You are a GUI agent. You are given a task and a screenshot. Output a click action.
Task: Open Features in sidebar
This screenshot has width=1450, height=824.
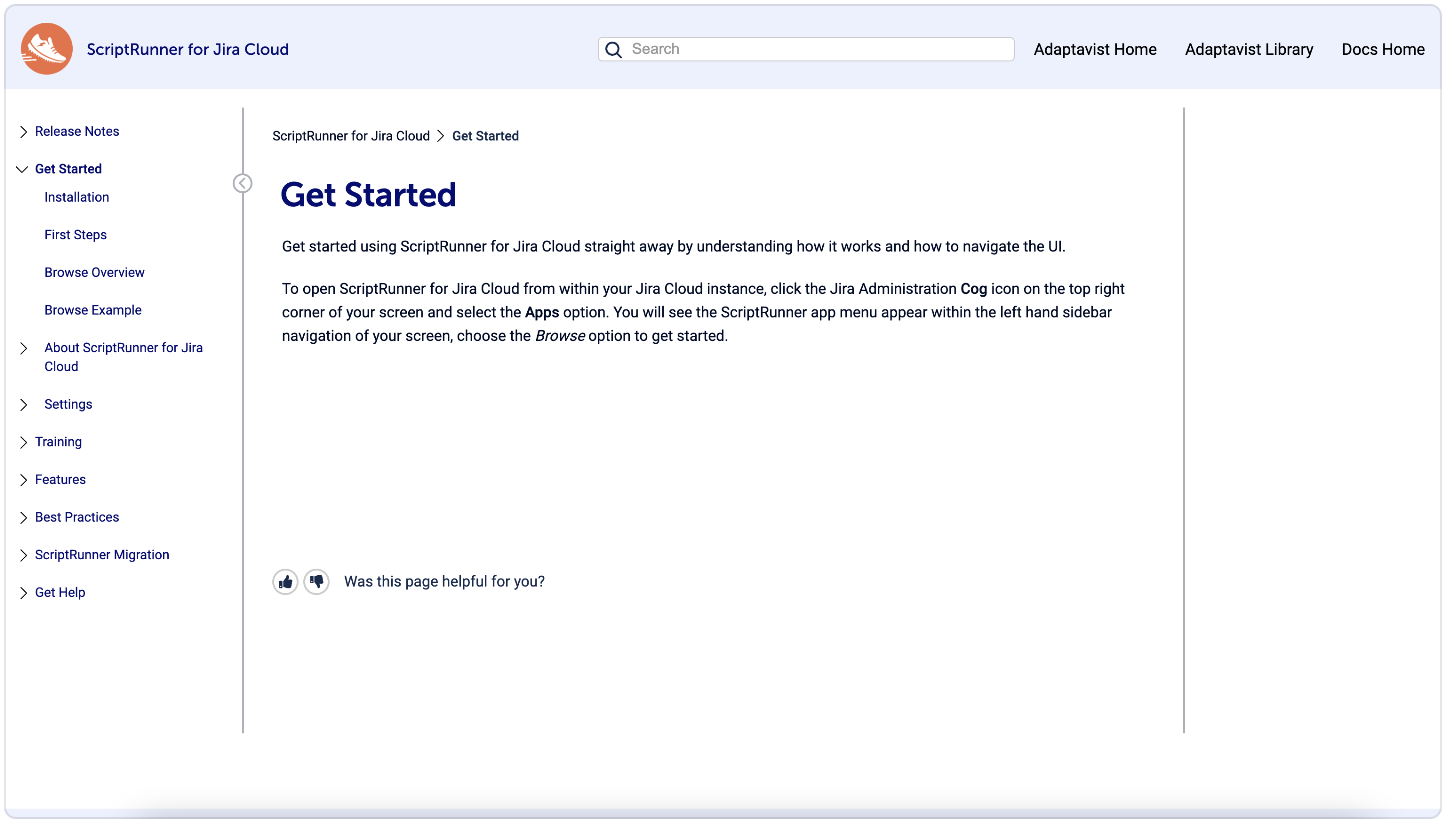pos(60,480)
